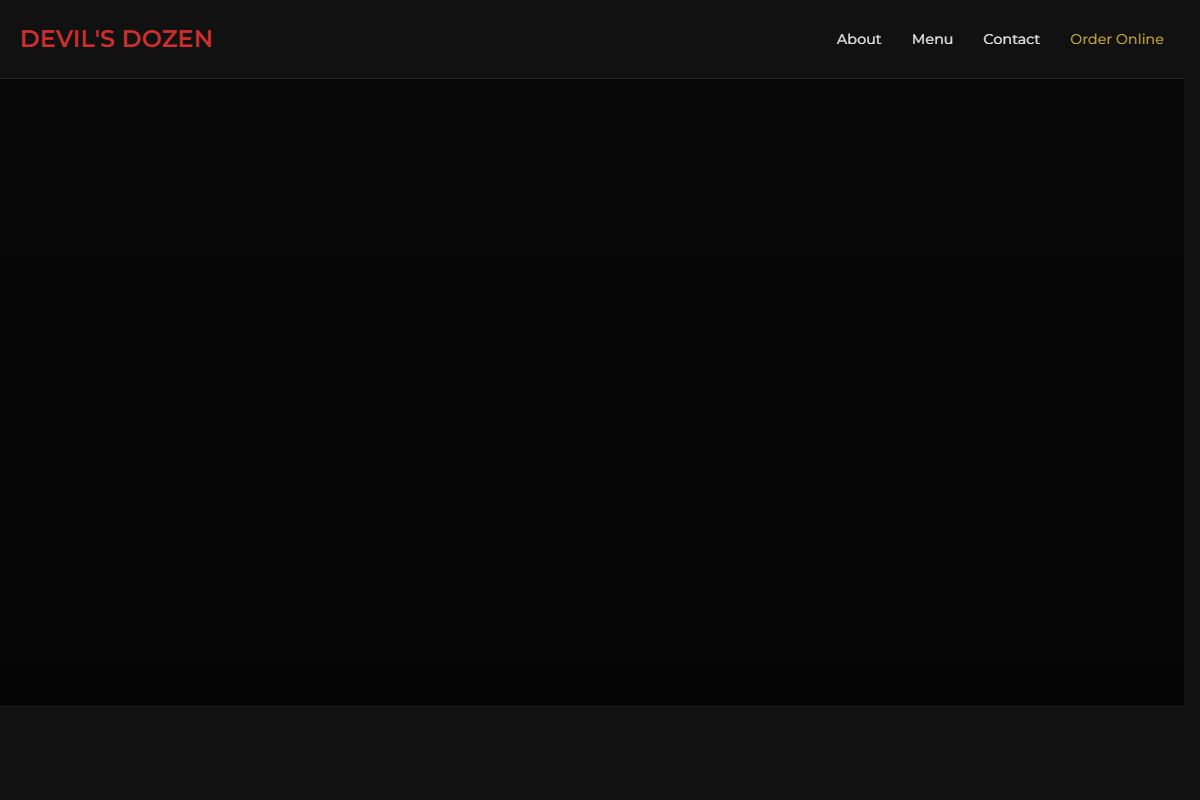Image resolution: width=1200 pixels, height=800 pixels.
Task: Open the Contact page
Action: (1011, 39)
